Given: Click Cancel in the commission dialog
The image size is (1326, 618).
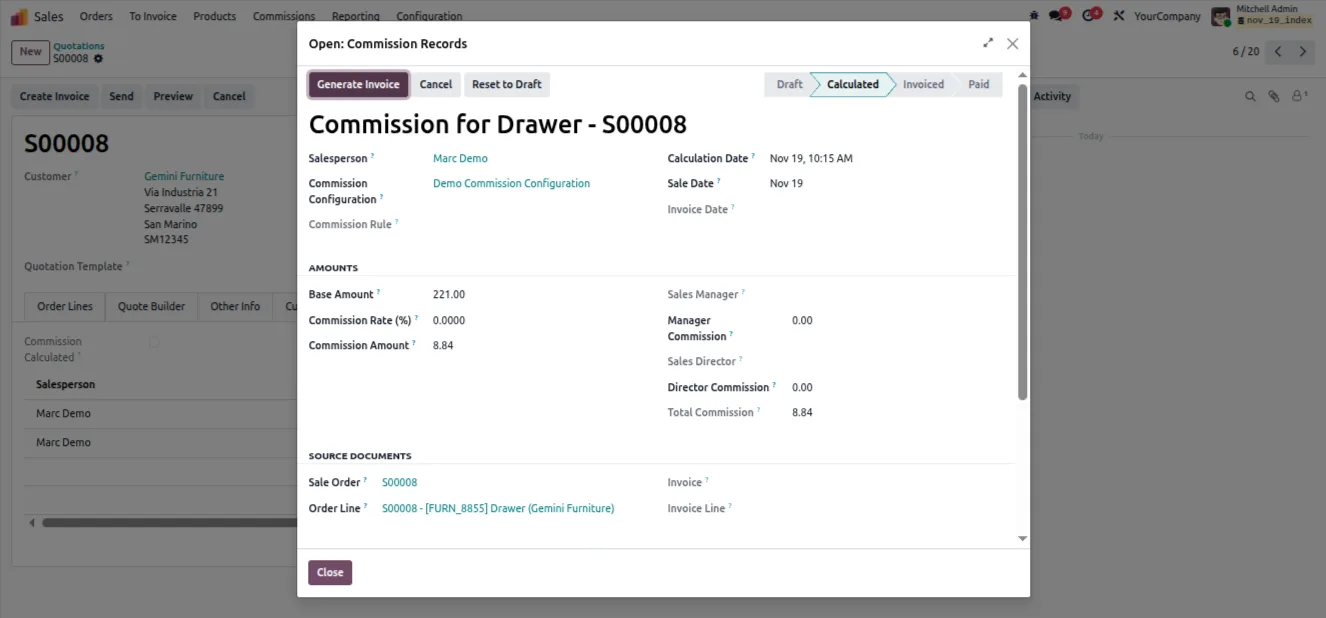Looking at the screenshot, I should point(436,84).
